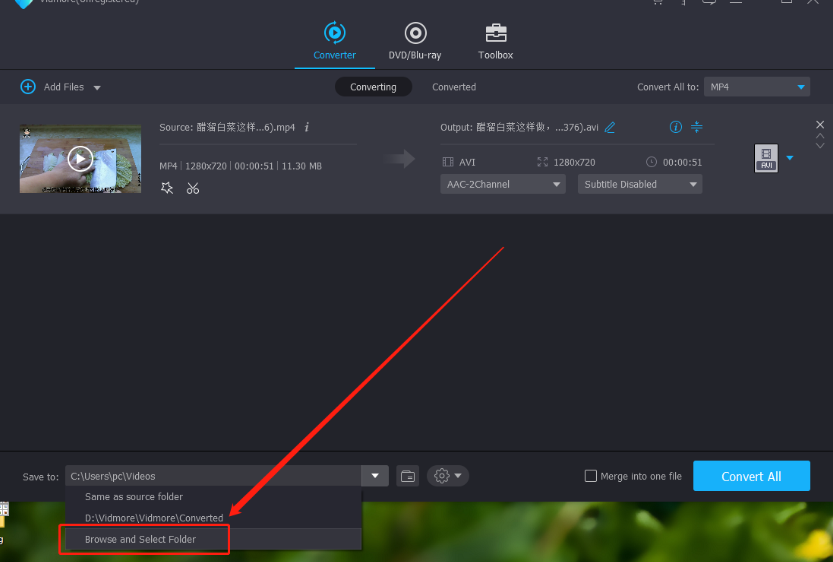Open output media info icon
Image resolution: width=833 pixels, height=562 pixels.
[x=675, y=126]
